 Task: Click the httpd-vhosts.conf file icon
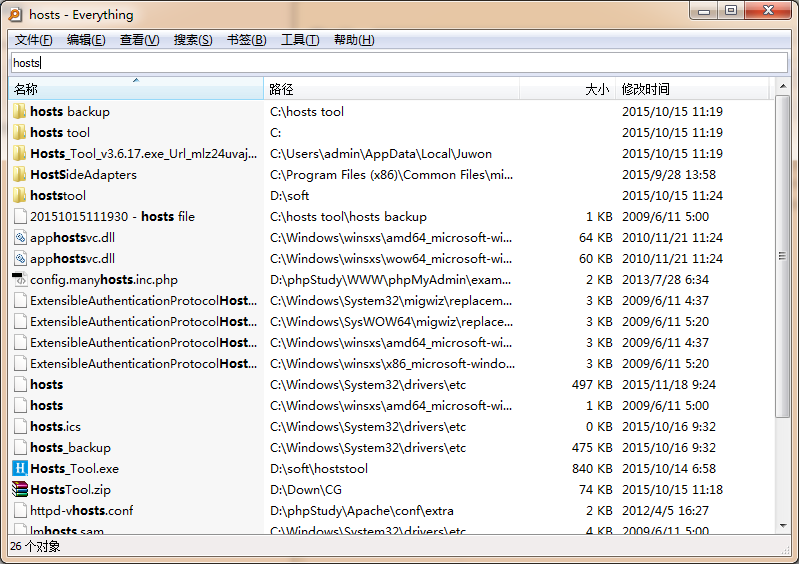coord(20,511)
